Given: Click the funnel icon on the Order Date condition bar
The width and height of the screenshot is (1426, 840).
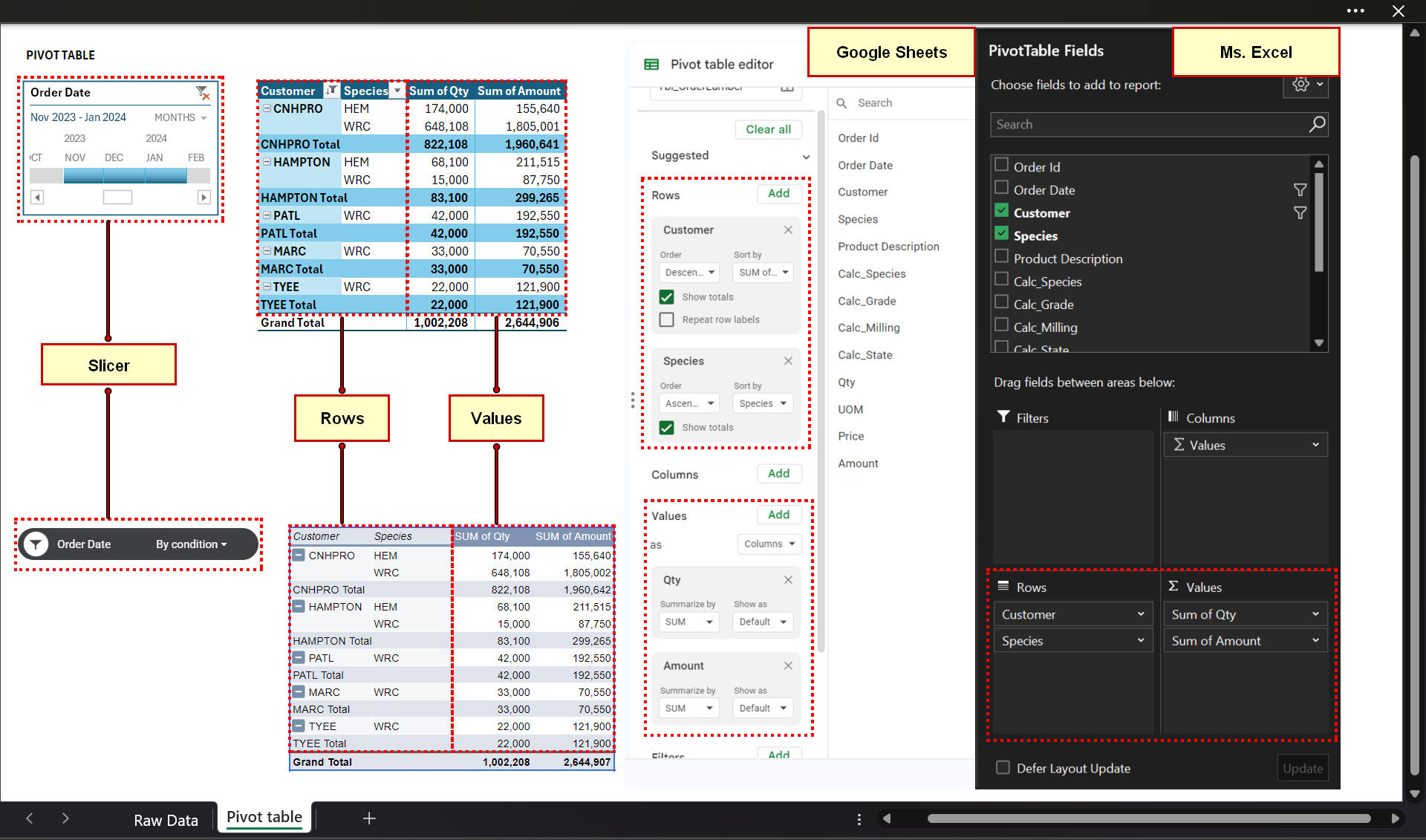Looking at the screenshot, I should pos(35,544).
